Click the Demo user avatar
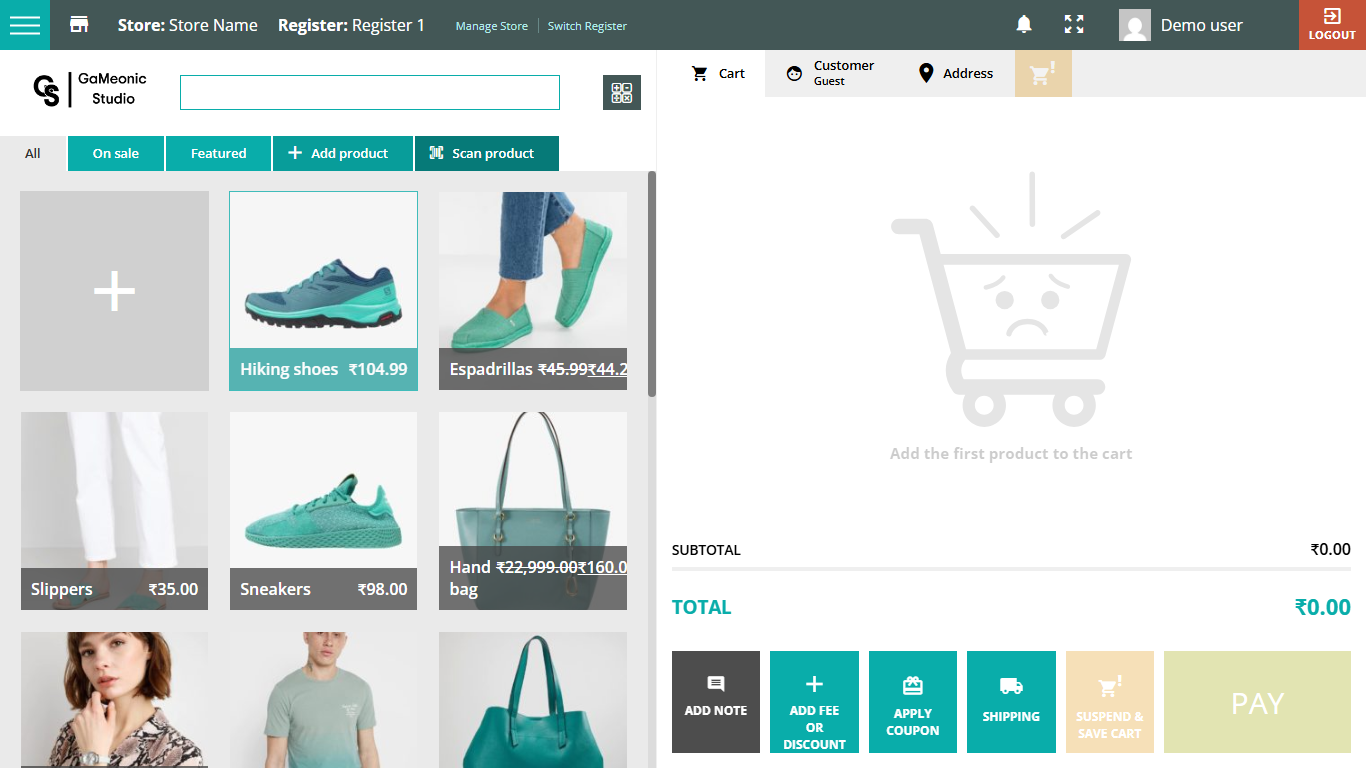This screenshot has height=768, width=1366. coord(1135,25)
